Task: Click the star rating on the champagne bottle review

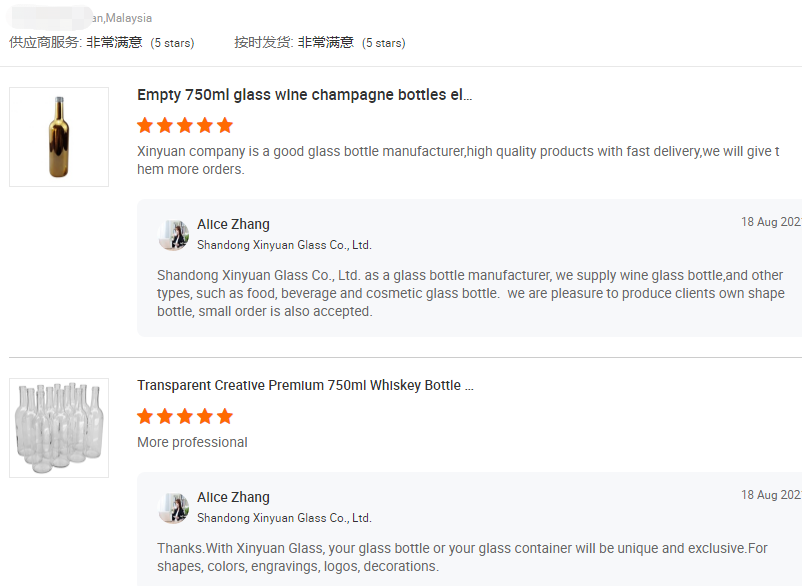Action: click(185, 125)
